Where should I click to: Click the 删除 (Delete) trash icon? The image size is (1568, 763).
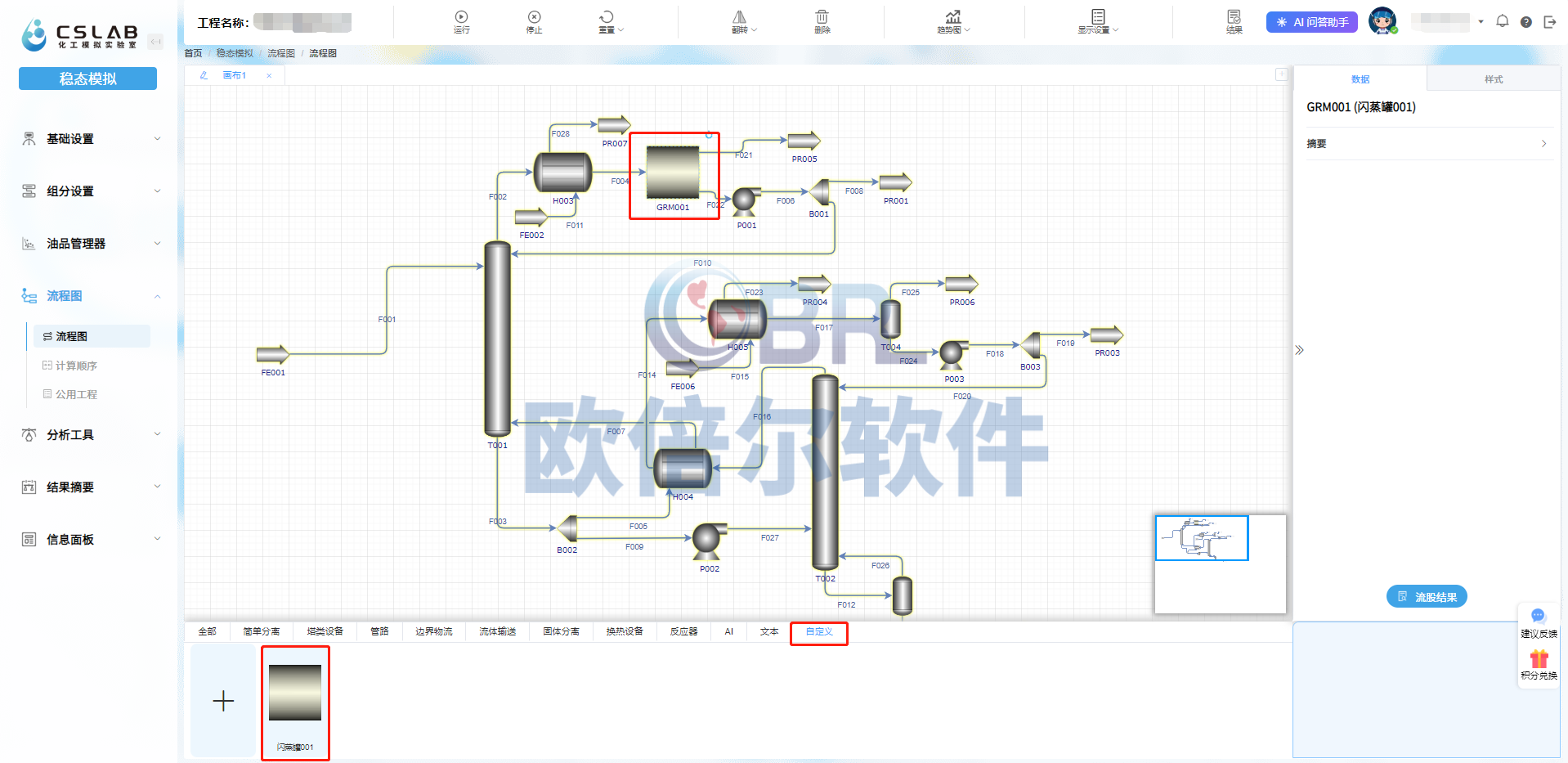[822, 21]
